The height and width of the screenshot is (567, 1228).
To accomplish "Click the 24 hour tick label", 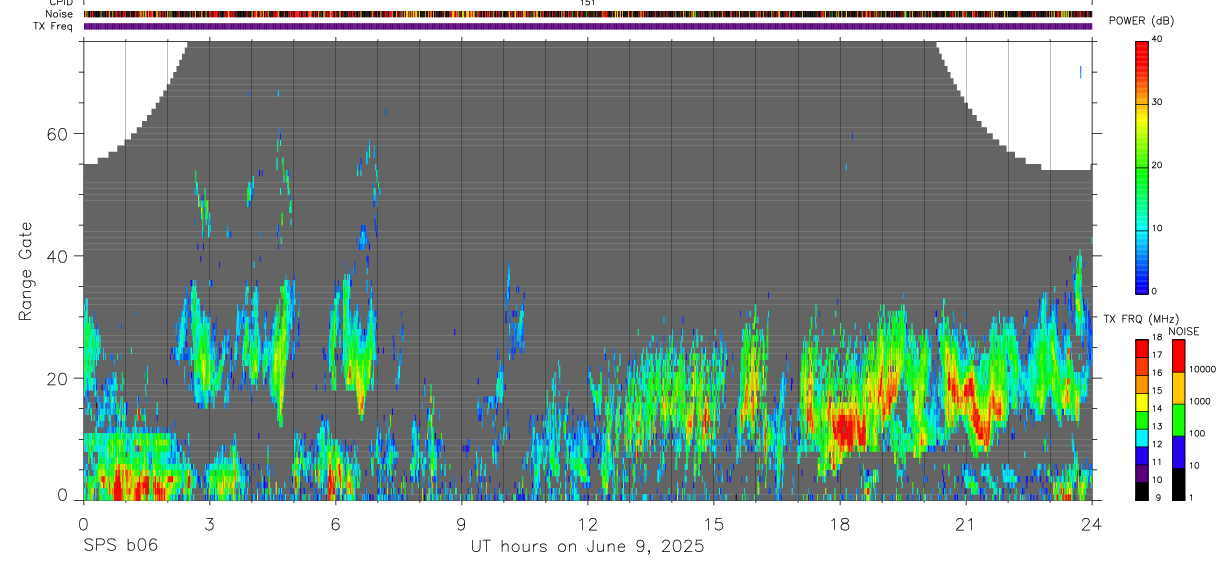I will 1091,523.
